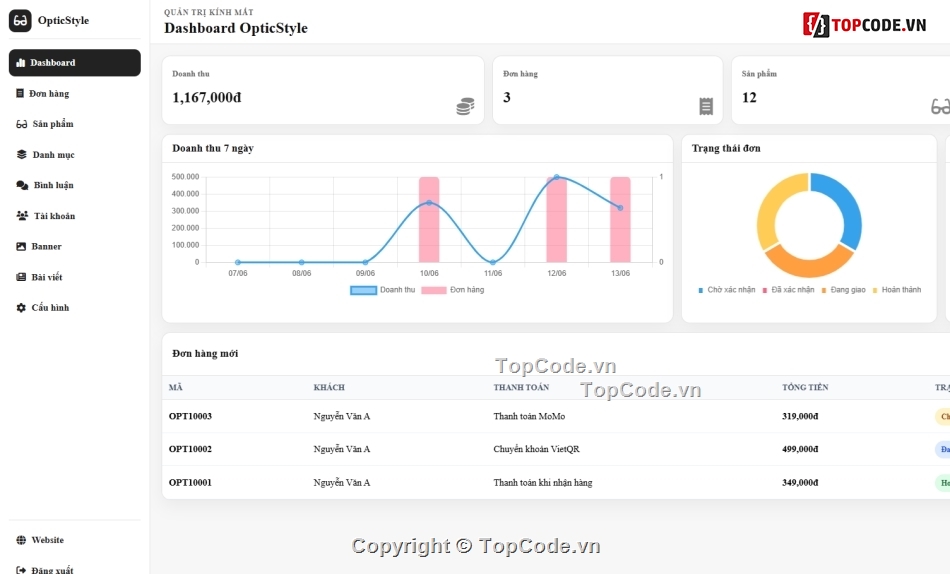Open the Banner management page
Image resolution: width=950 pixels, height=574 pixels.
75,246
